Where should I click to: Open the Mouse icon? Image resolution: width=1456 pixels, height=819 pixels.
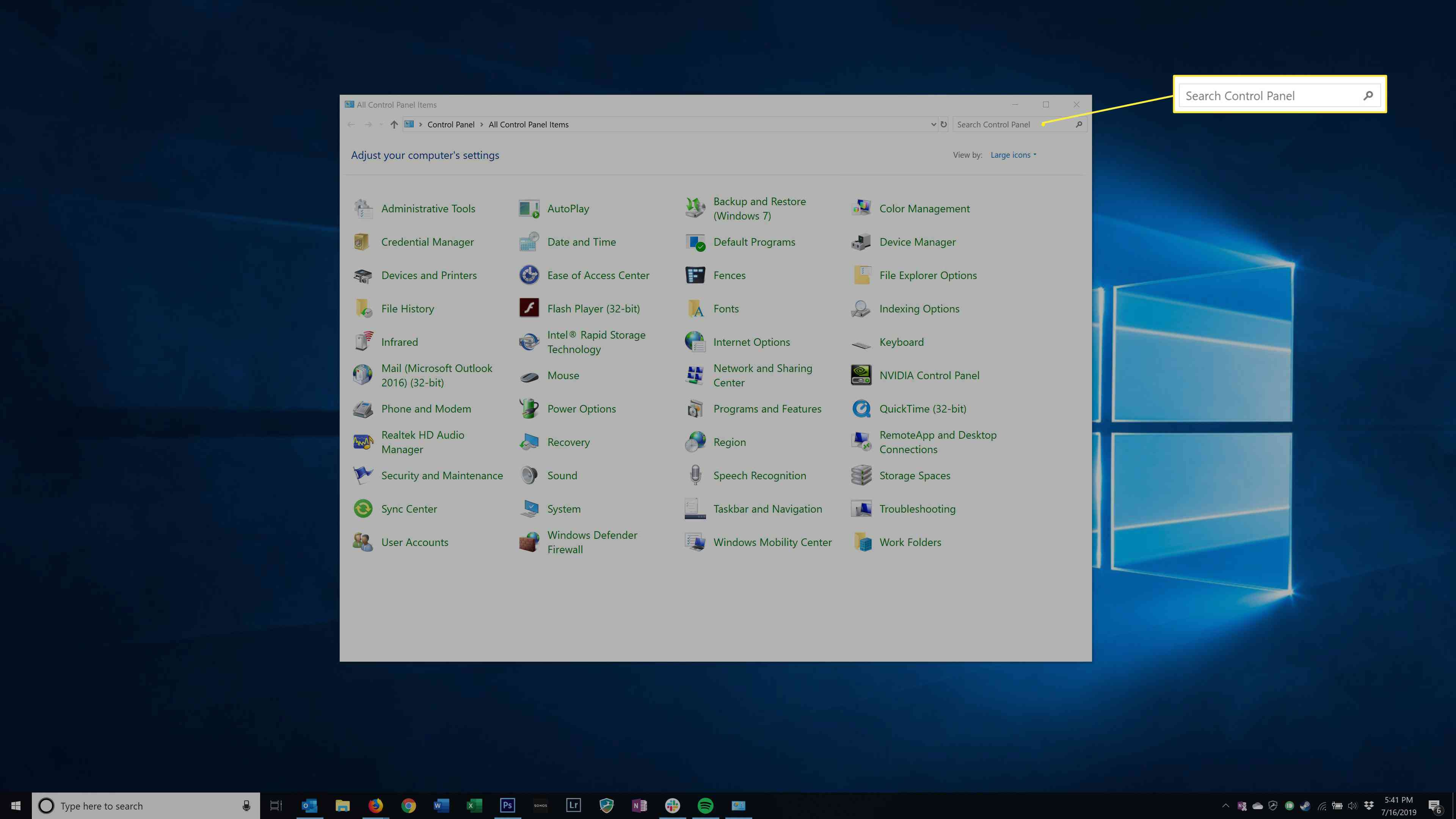pyautogui.click(x=529, y=377)
